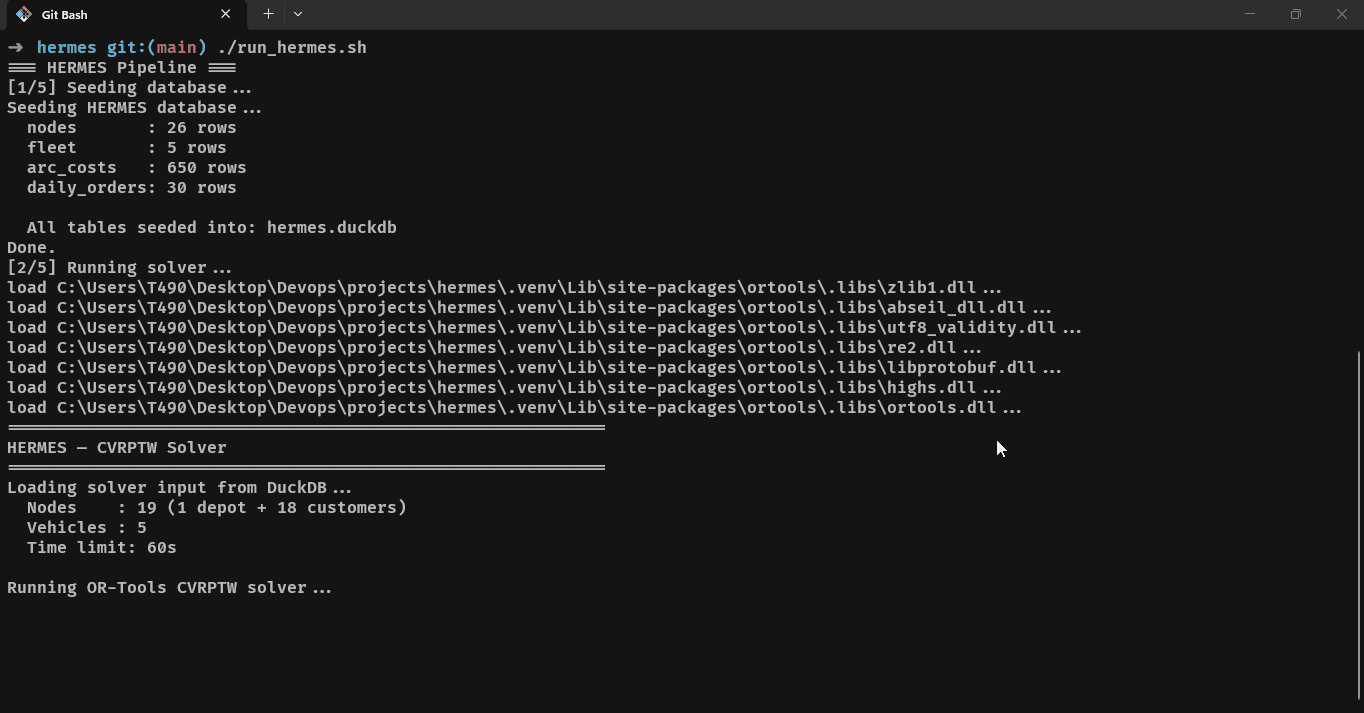Click '[2/5] Running solver' line

click(x=119, y=268)
